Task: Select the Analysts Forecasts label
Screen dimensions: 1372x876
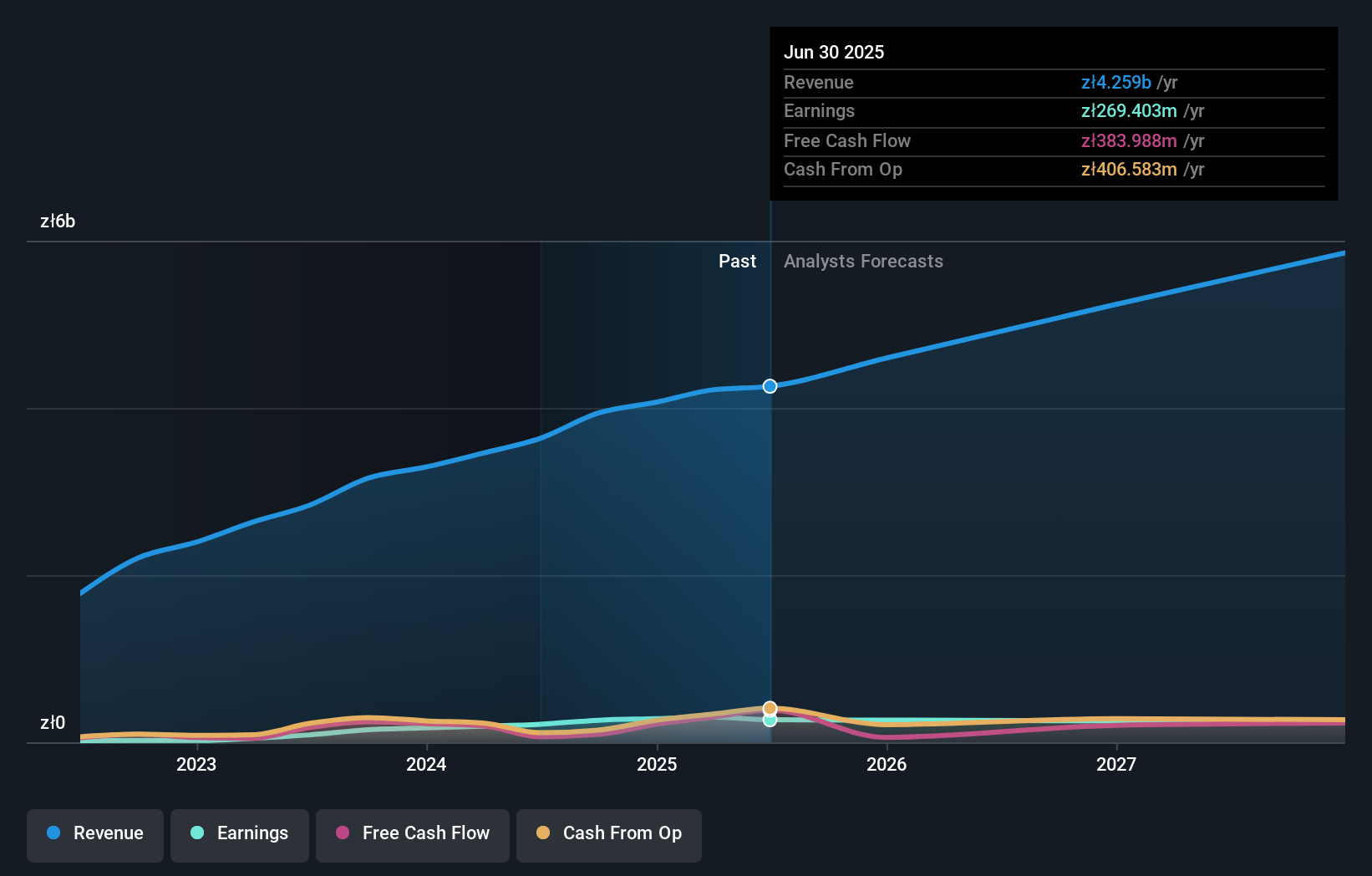Action: click(x=863, y=261)
